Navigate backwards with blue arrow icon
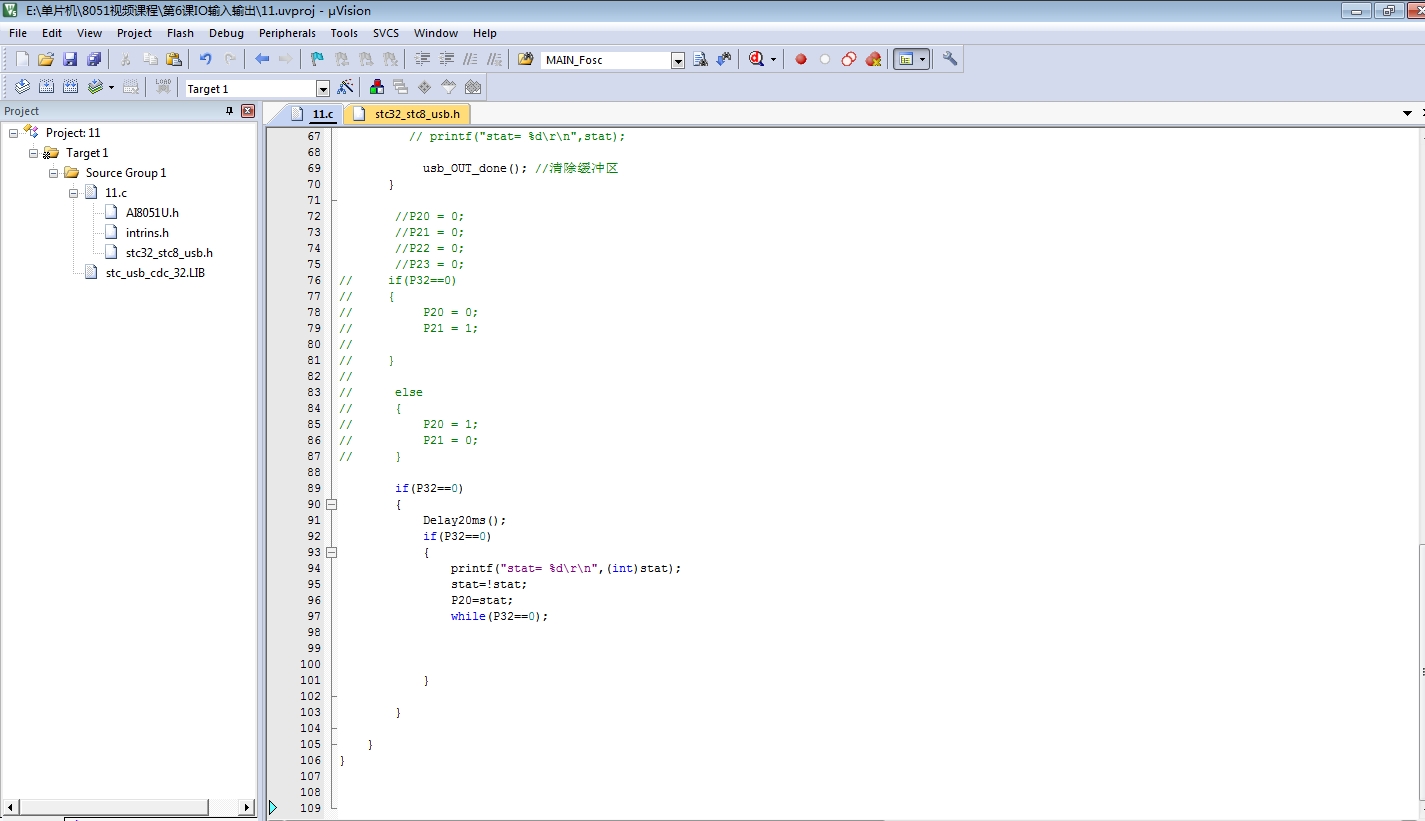This screenshot has width=1425, height=821. 262,59
